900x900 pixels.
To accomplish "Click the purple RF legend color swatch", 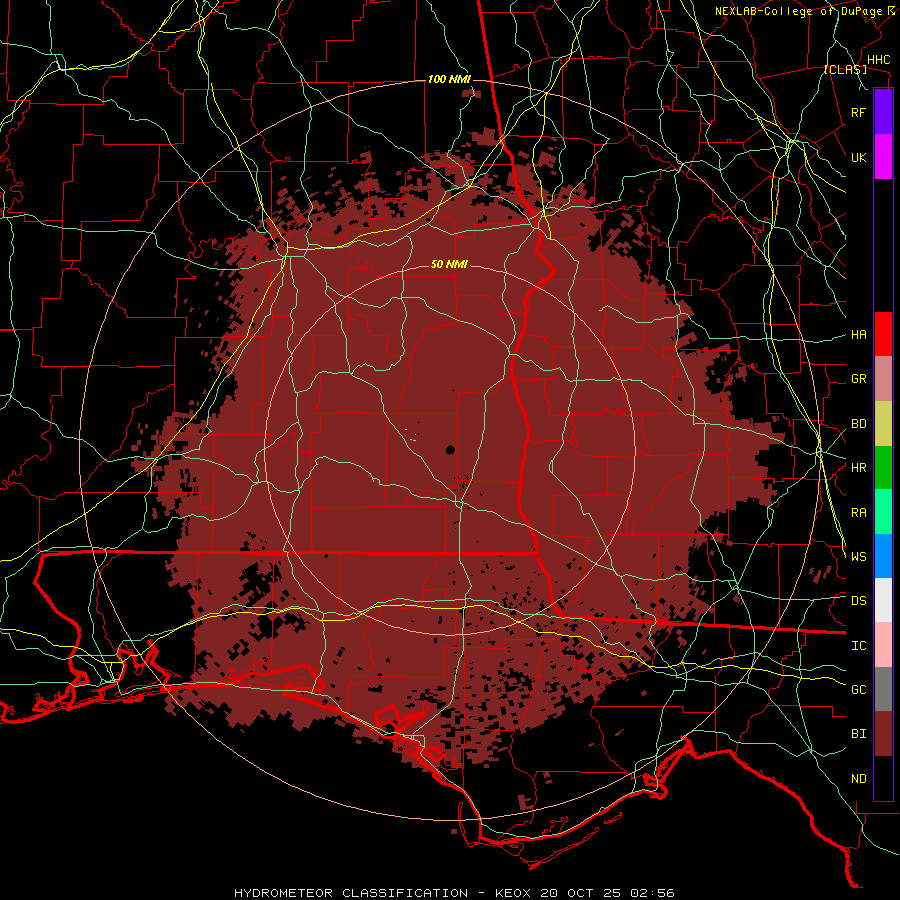I will click(883, 112).
